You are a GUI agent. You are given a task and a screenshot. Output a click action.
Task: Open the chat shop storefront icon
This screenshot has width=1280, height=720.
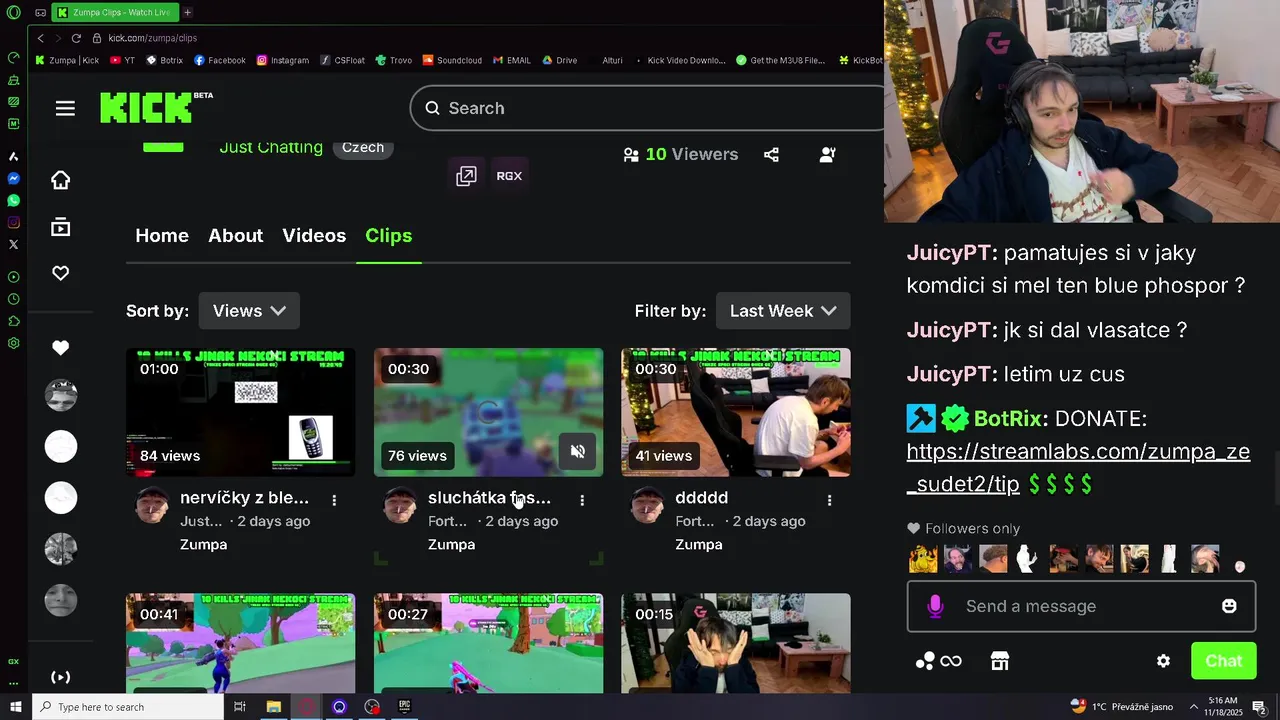[x=1000, y=661]
